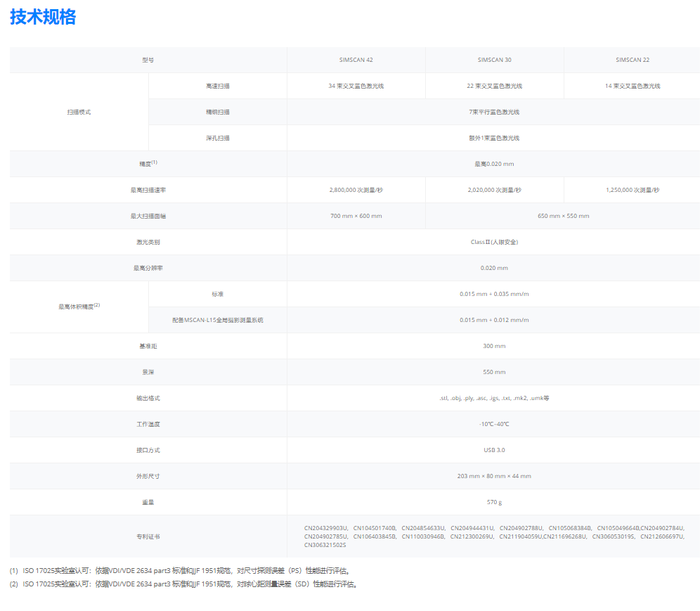This screenshot has height=611, width=700.
Task: Select the 扫描模式 row label
Action: 79,112
